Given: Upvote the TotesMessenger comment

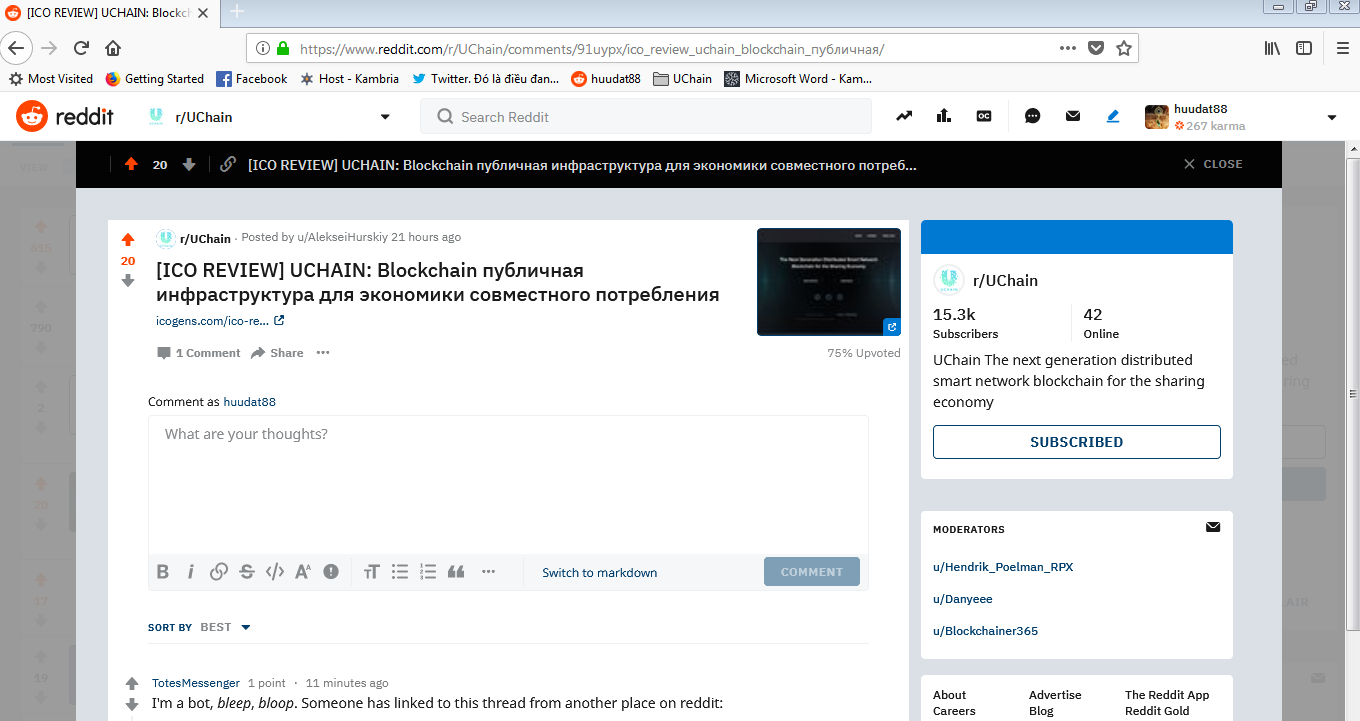Looking at the screenshot, I should click(132, 684).
